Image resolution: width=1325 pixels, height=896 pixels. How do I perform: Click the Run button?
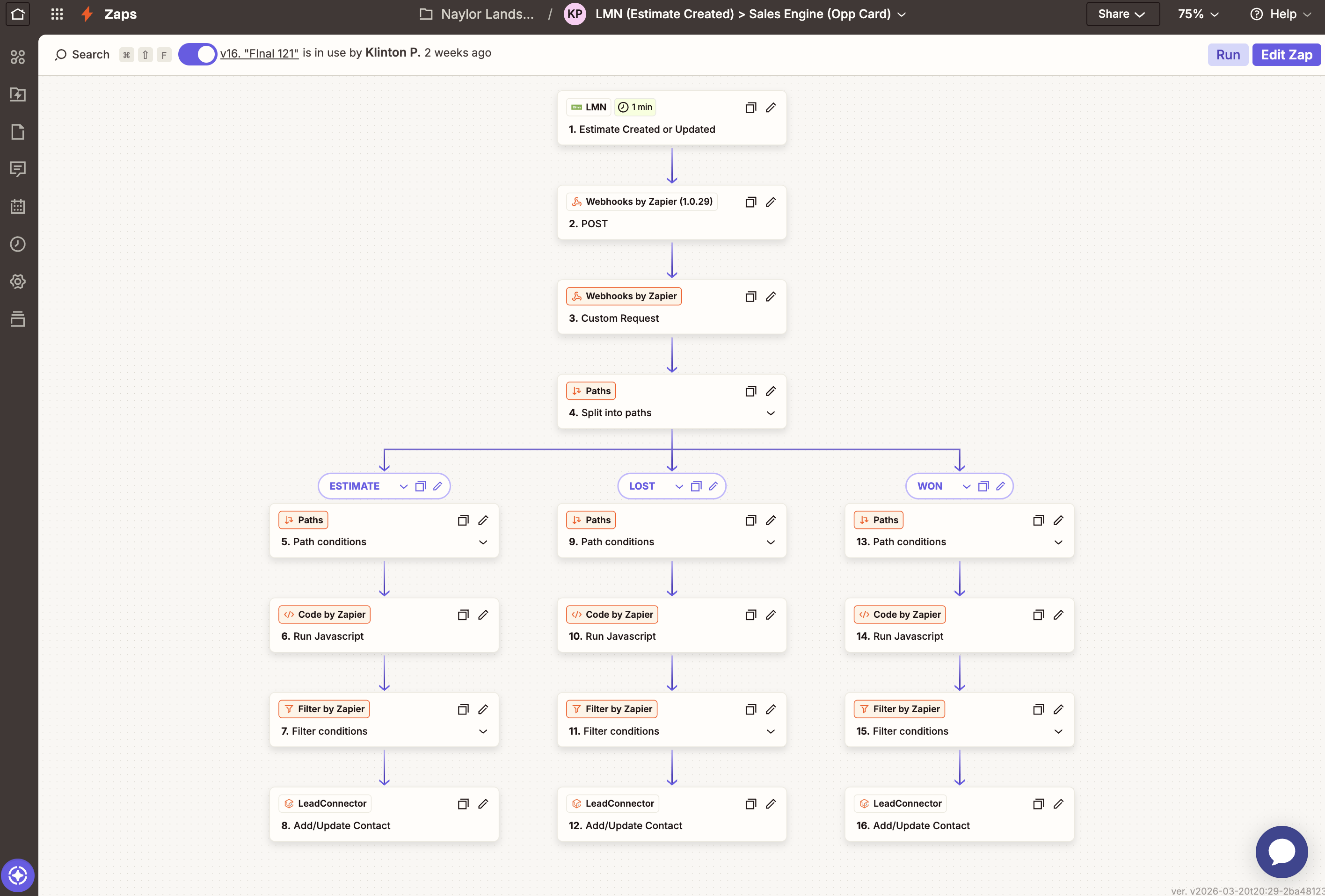[1228, 55]
